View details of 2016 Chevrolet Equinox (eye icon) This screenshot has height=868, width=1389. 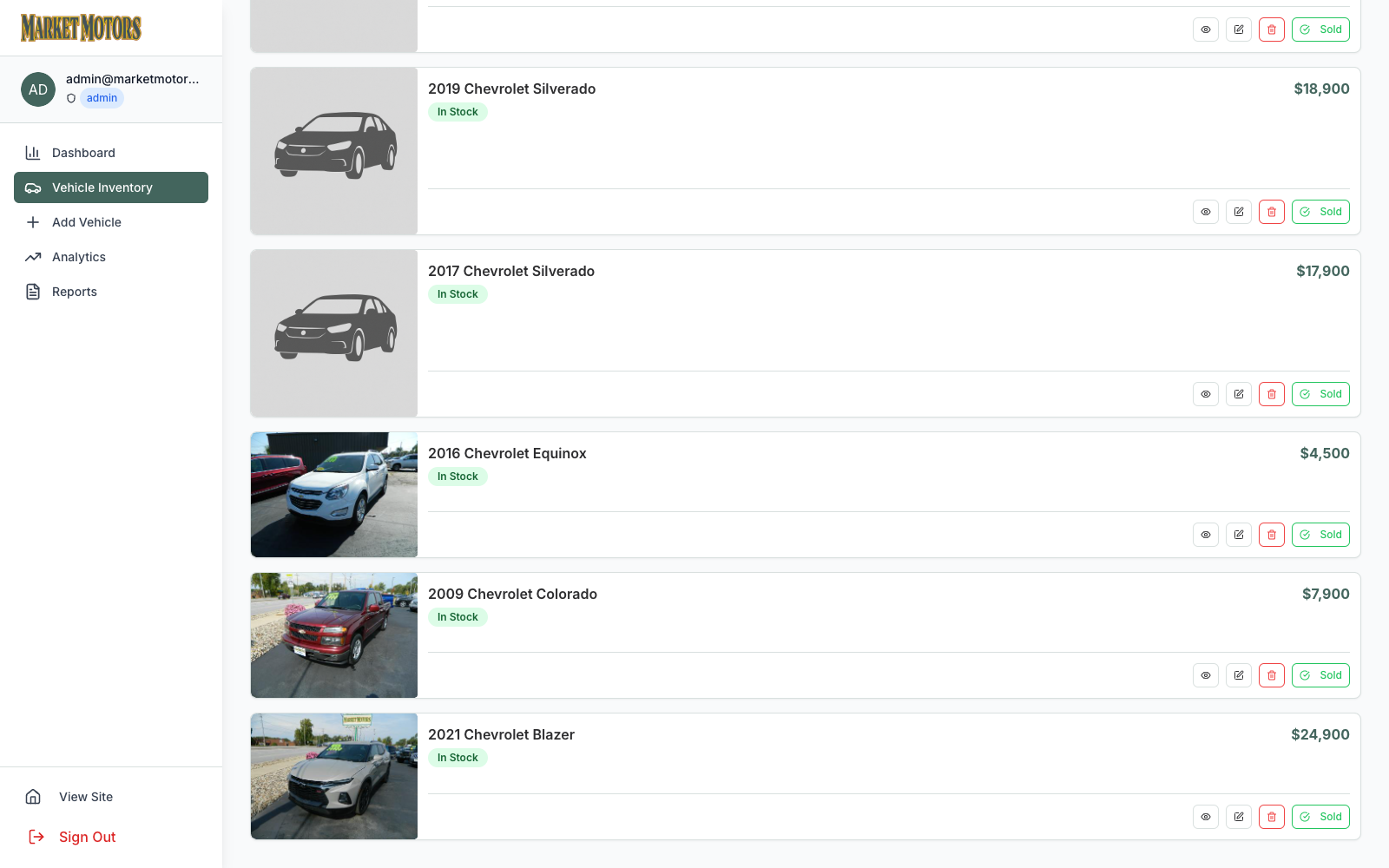1206,535
